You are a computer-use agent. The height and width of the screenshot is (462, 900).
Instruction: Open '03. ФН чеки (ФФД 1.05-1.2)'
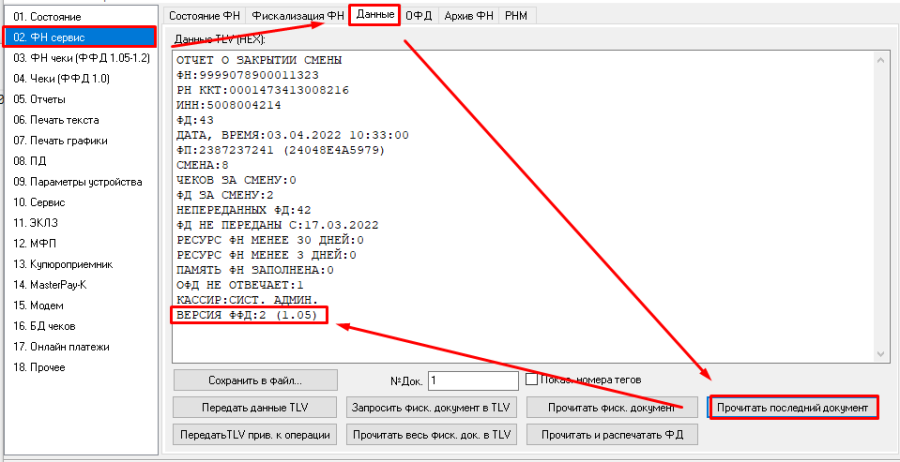[78, 58]
